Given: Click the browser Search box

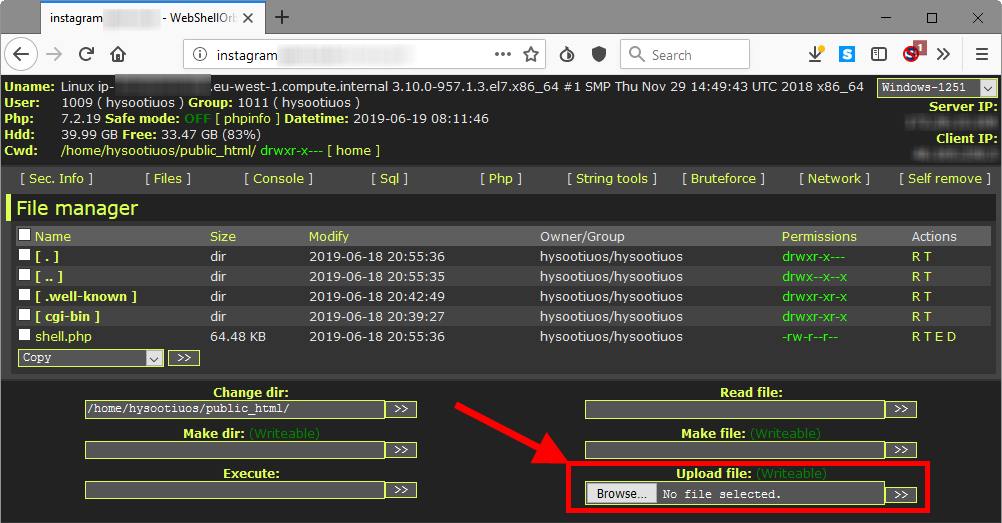Looking at the screenshot, I should click(684, 54).
